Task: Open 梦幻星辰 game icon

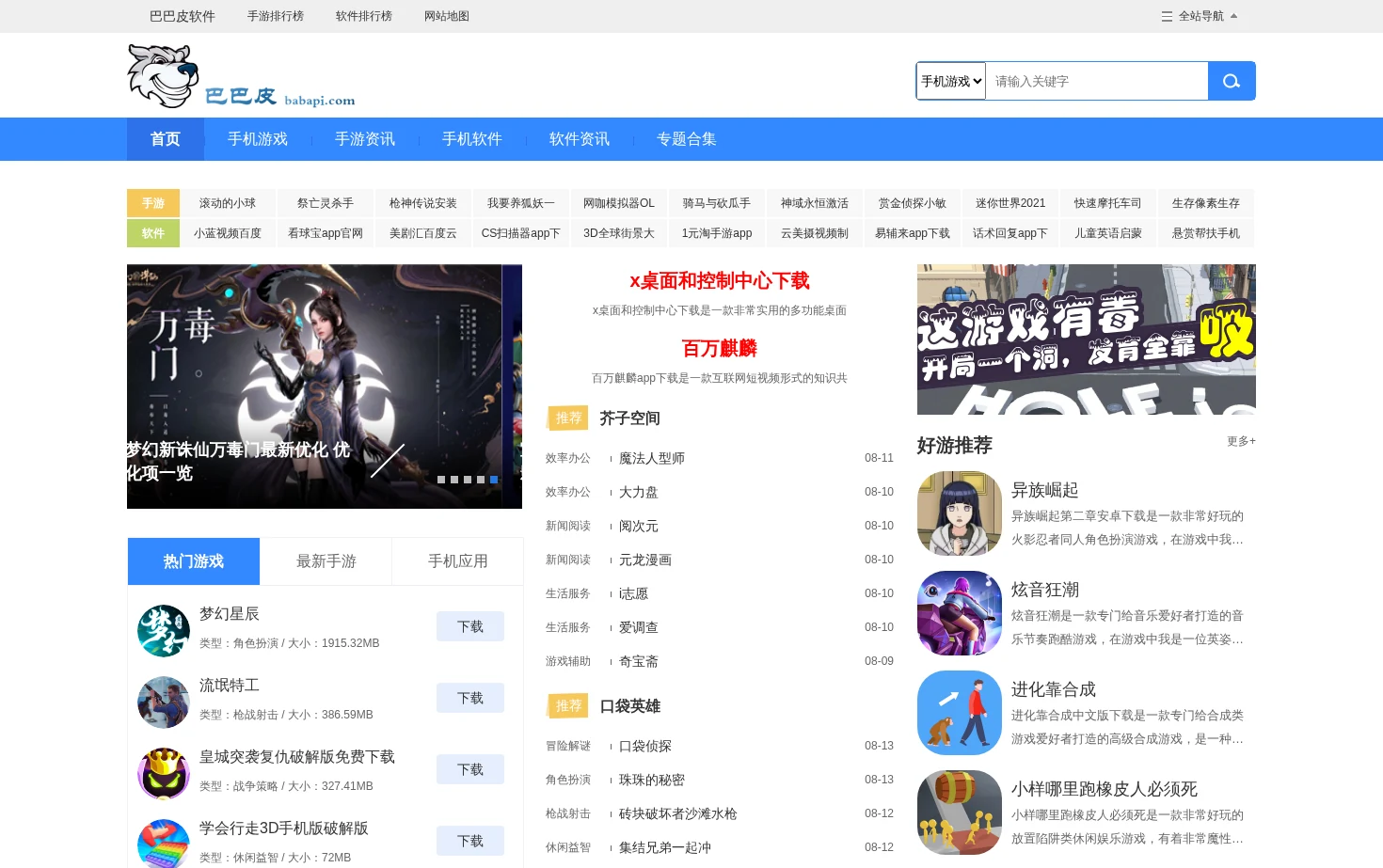Action: [164, 631]
